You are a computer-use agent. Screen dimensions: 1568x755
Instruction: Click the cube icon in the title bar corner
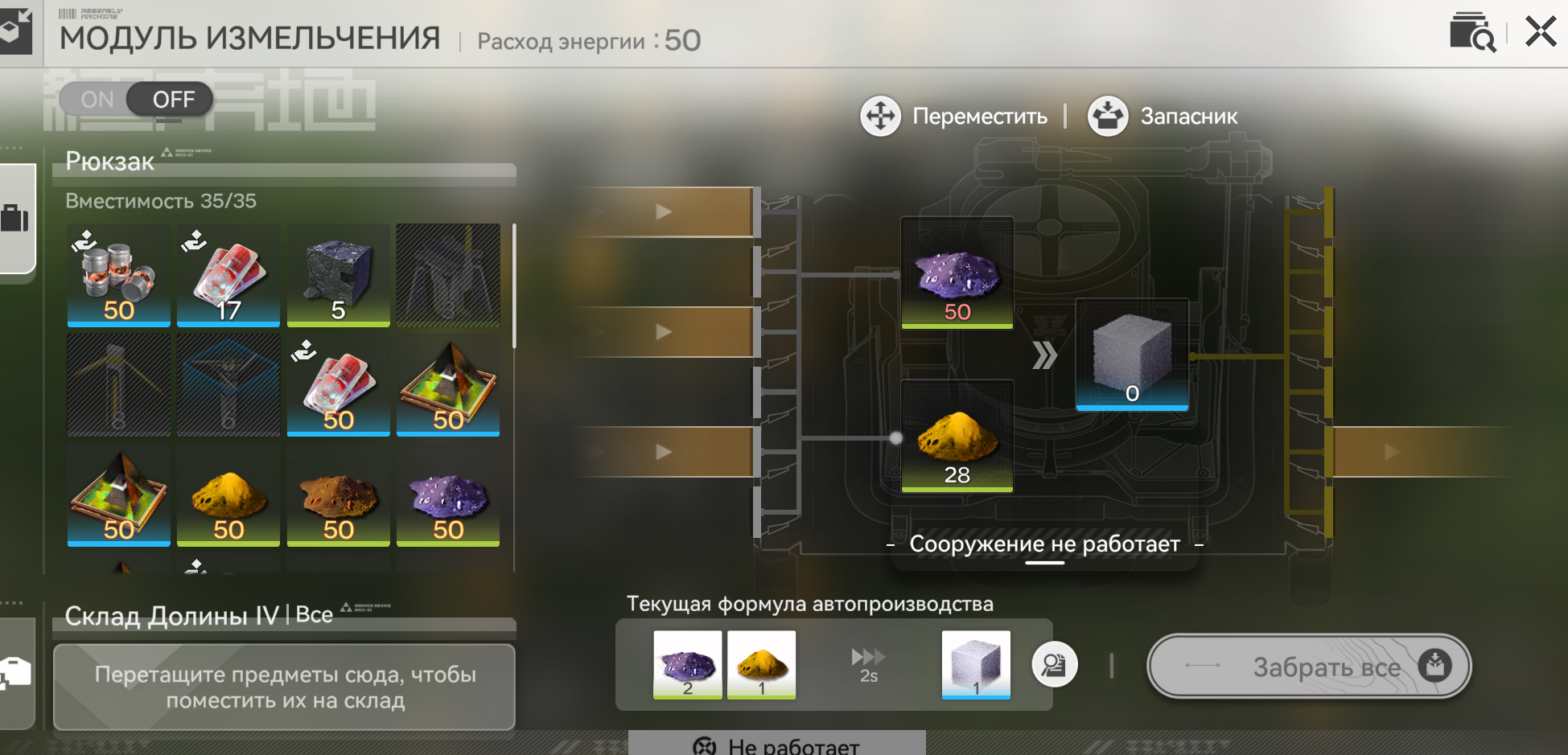click(14, 30)
